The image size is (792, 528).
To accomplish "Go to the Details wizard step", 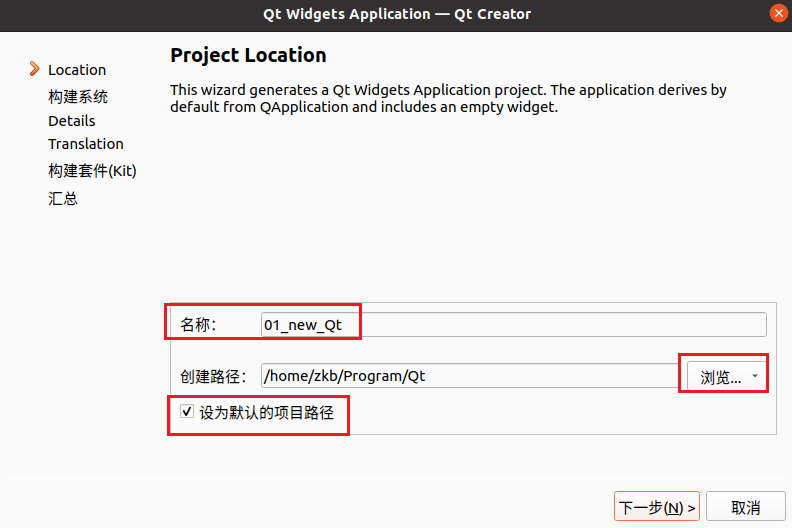I will (72, 121).
